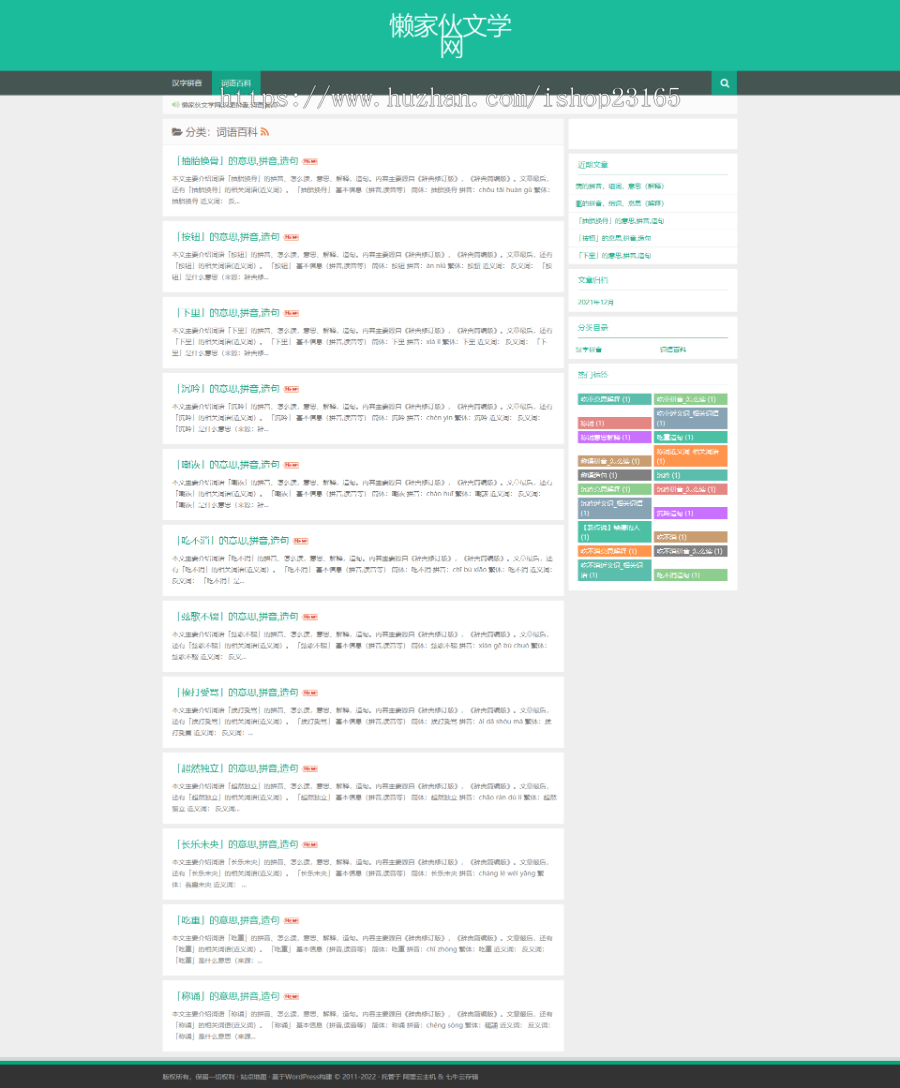
Task: Click the purple 沉吟造句 (1) tag
Action: [x=690, y=513]
